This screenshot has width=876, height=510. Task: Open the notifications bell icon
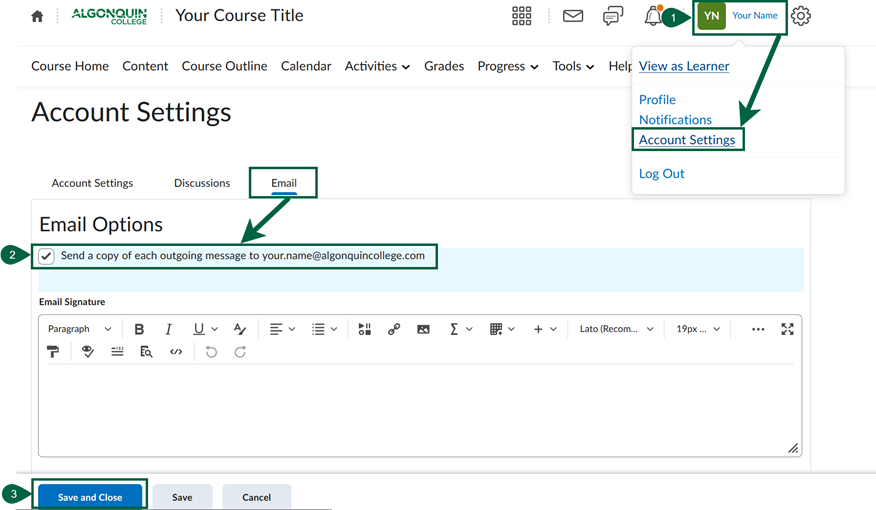(x=652, y=16)
